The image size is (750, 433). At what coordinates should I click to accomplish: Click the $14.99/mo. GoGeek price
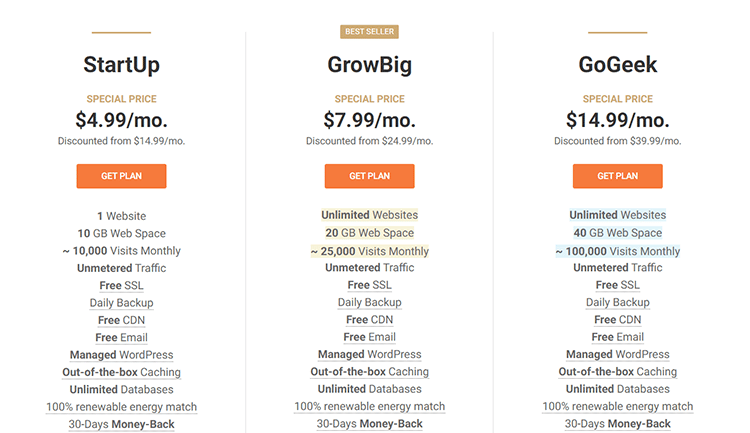[617, 121]
